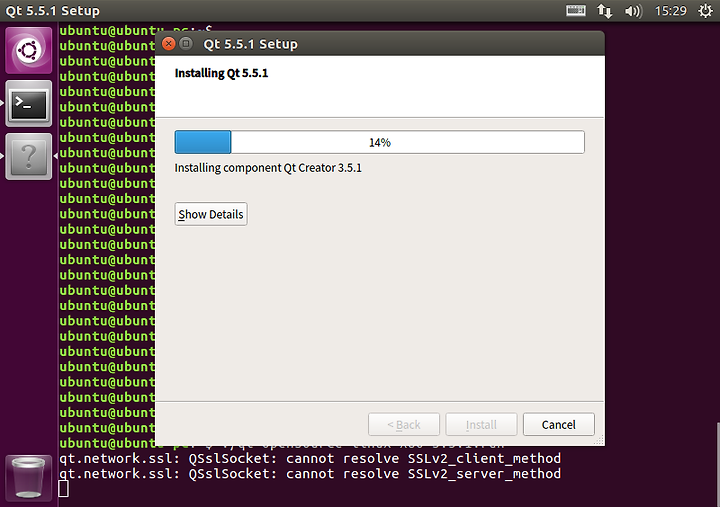
Task: Click the terminal cursor block at the prompt
Action: pyautogui.click(x=63, y=489)
